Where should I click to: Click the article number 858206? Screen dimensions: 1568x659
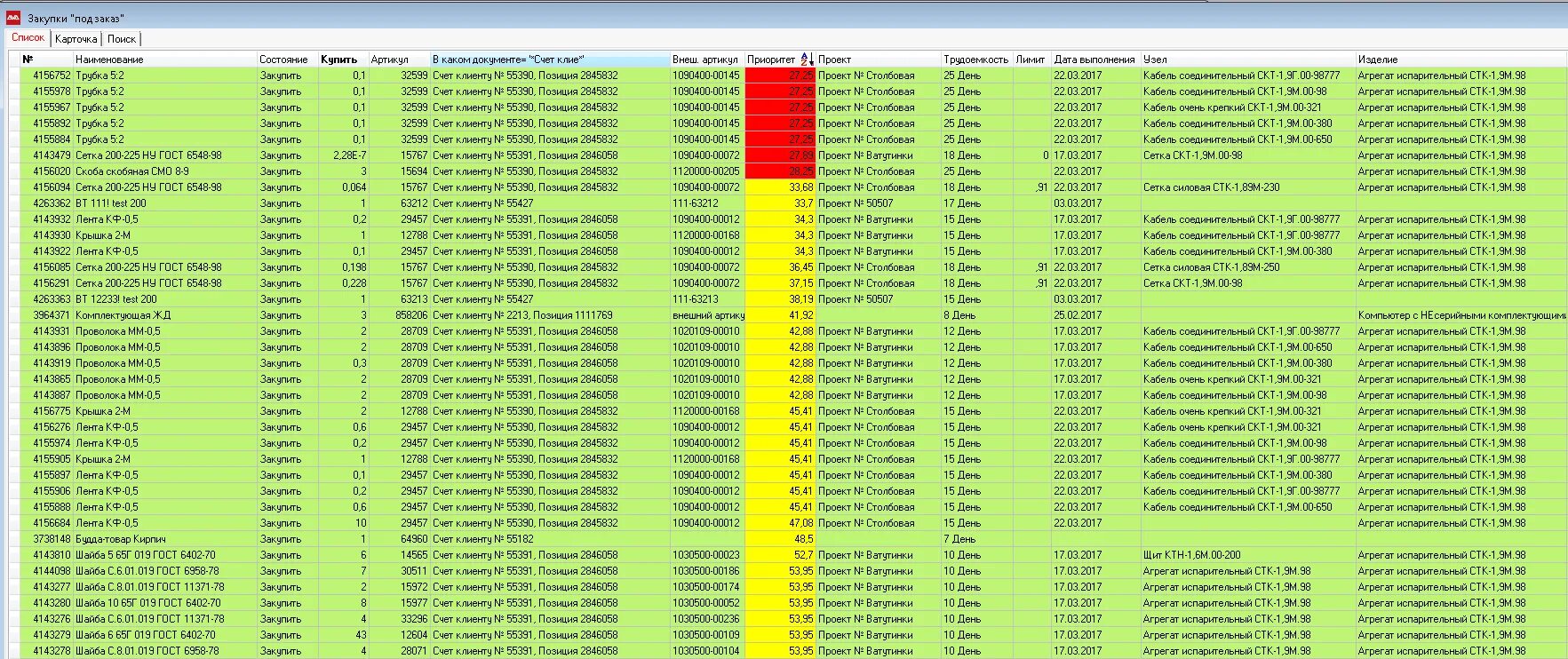(411, 315)
